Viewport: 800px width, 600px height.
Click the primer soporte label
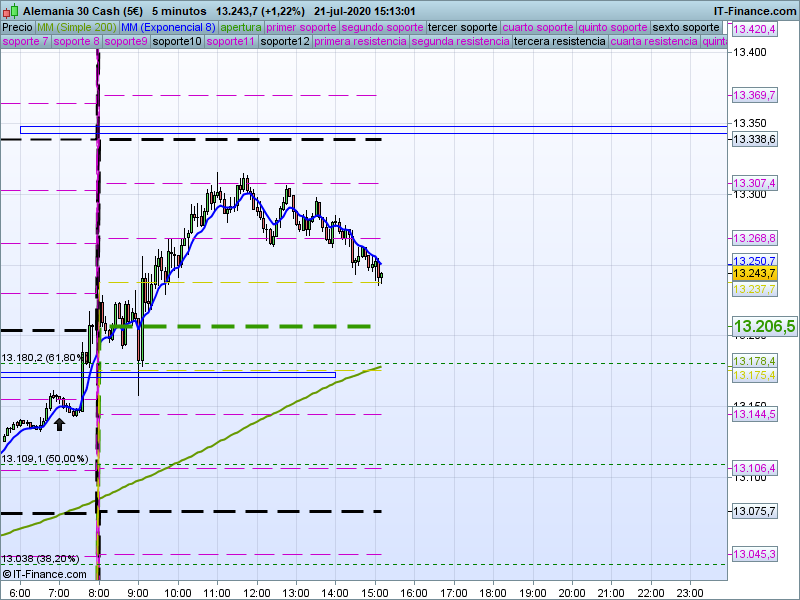click(x=301, y=28)
